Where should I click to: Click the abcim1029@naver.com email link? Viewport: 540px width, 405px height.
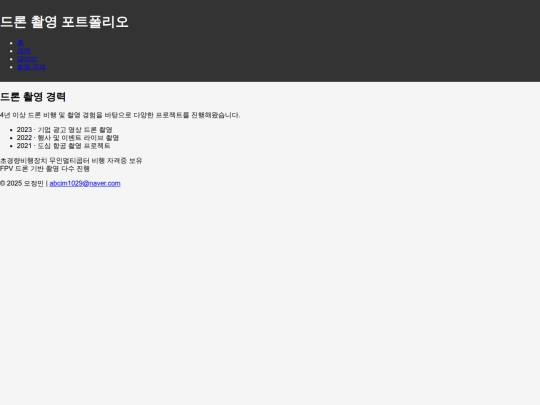85,184
